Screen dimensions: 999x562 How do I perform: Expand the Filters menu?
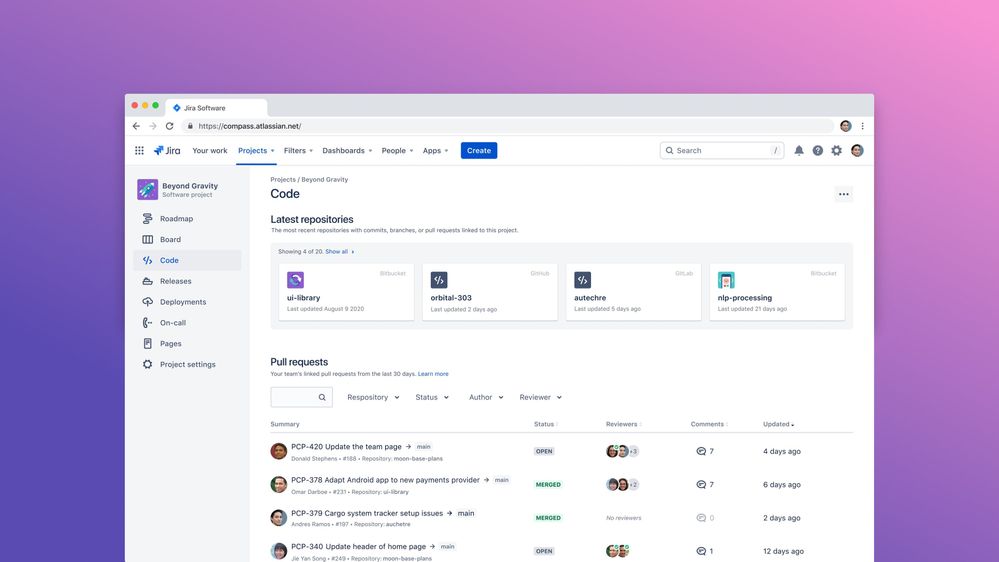[x=298, y=150]
